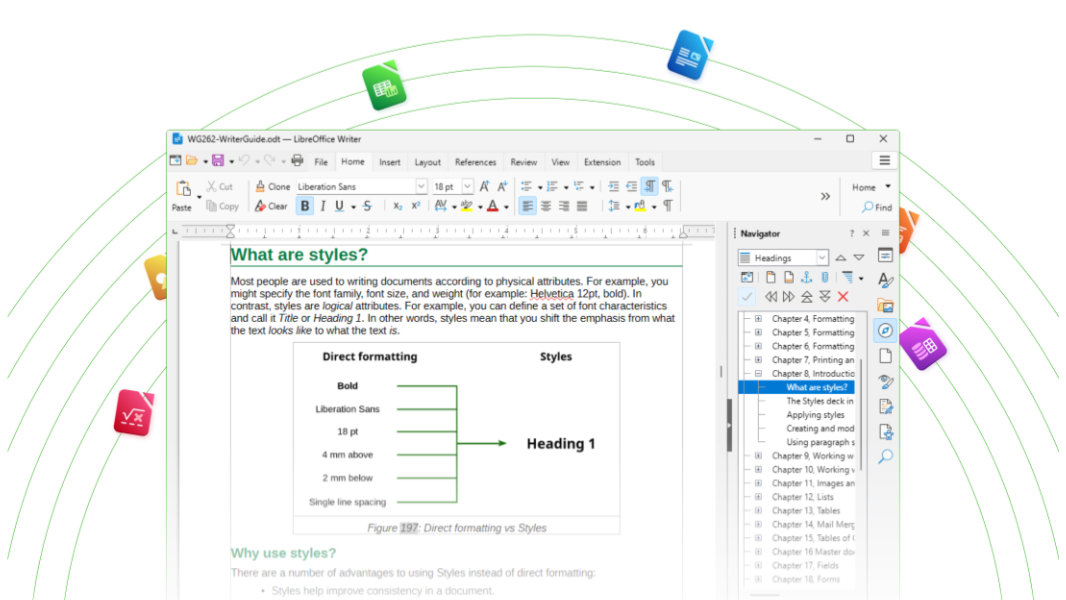Apply the yellow highlighting color

click(x=467, y=206)
